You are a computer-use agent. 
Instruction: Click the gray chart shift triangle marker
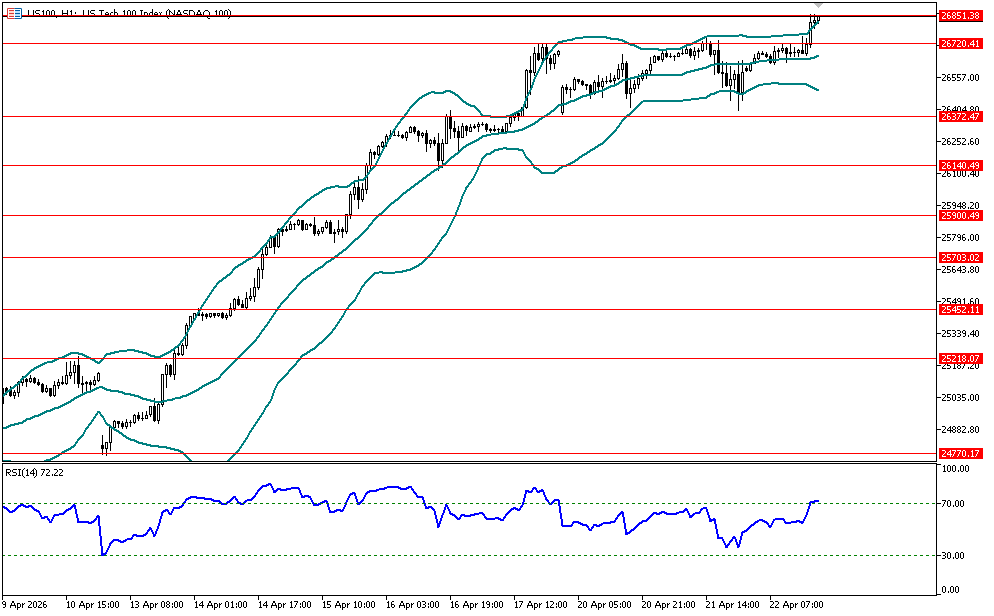coord(818,5)
